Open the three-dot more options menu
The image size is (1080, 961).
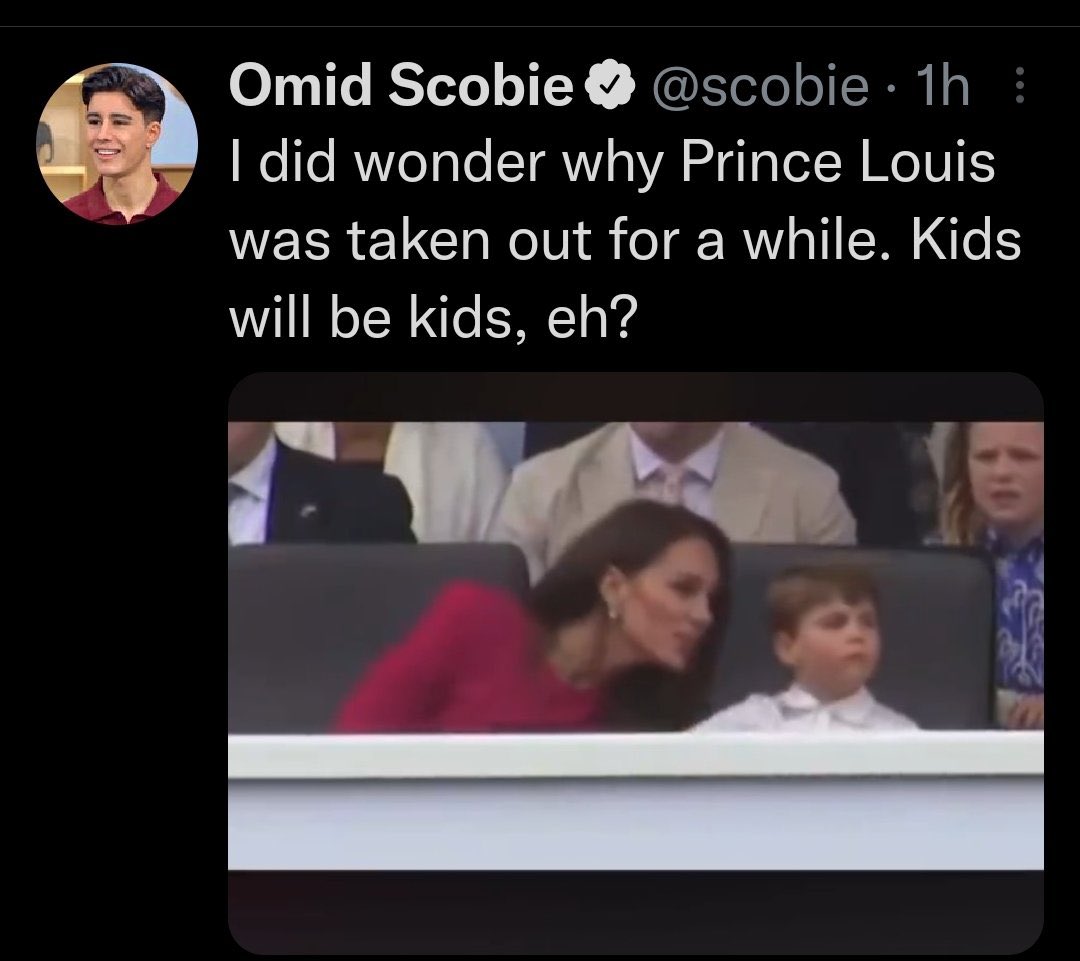1020,85
